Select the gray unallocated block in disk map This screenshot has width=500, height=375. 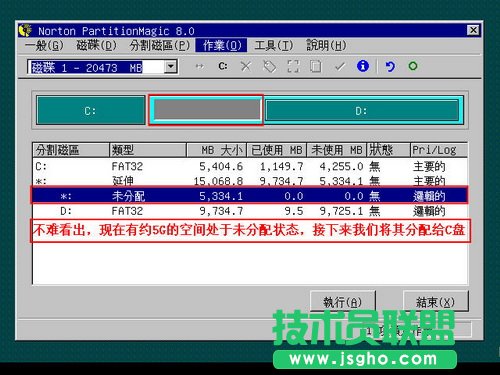(207, 110)
